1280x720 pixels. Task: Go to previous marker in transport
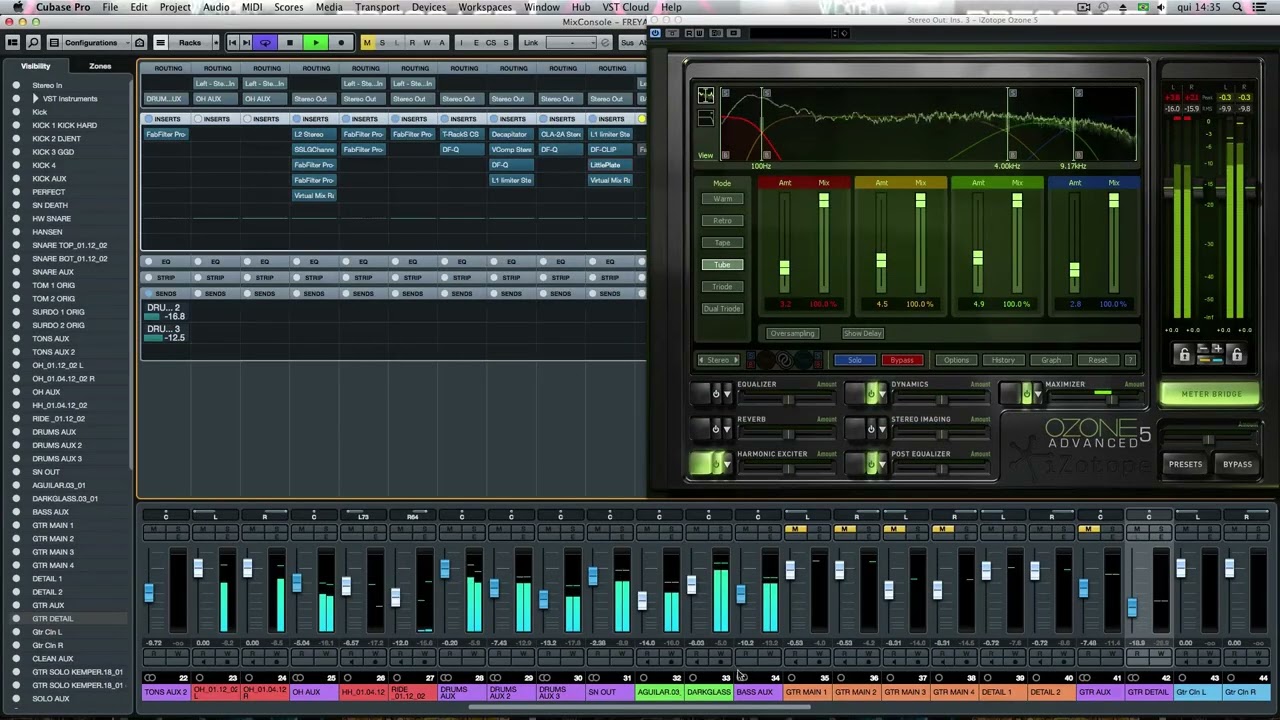click(232, 43)
